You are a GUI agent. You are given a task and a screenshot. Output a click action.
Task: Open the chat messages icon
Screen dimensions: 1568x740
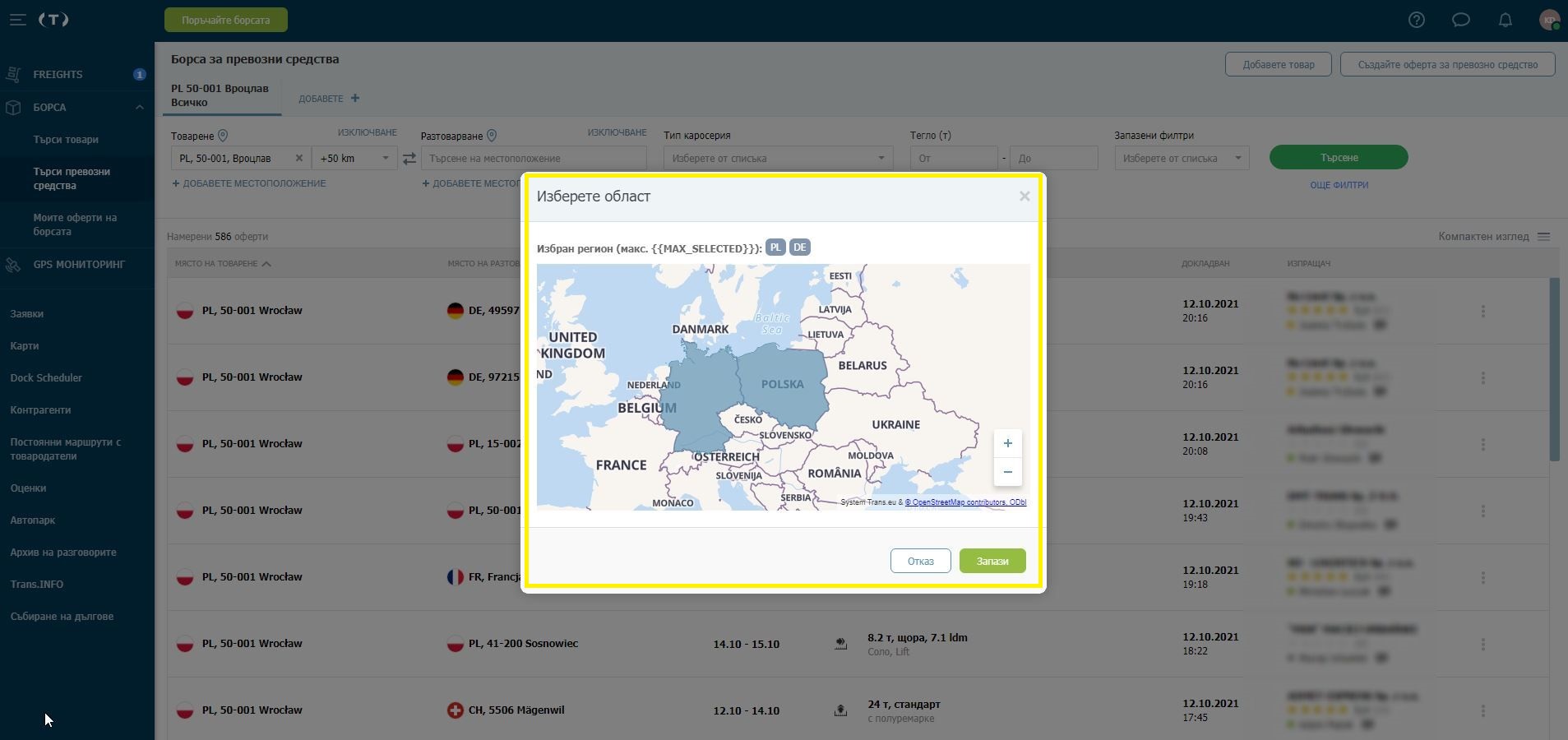point(1460,21)
